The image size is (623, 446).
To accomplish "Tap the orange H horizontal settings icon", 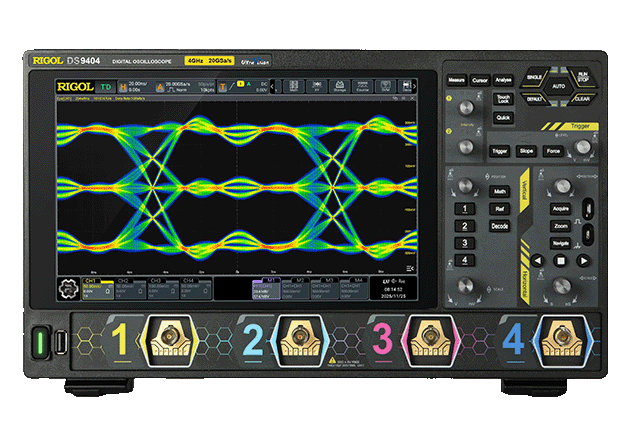I will point(123,87).
